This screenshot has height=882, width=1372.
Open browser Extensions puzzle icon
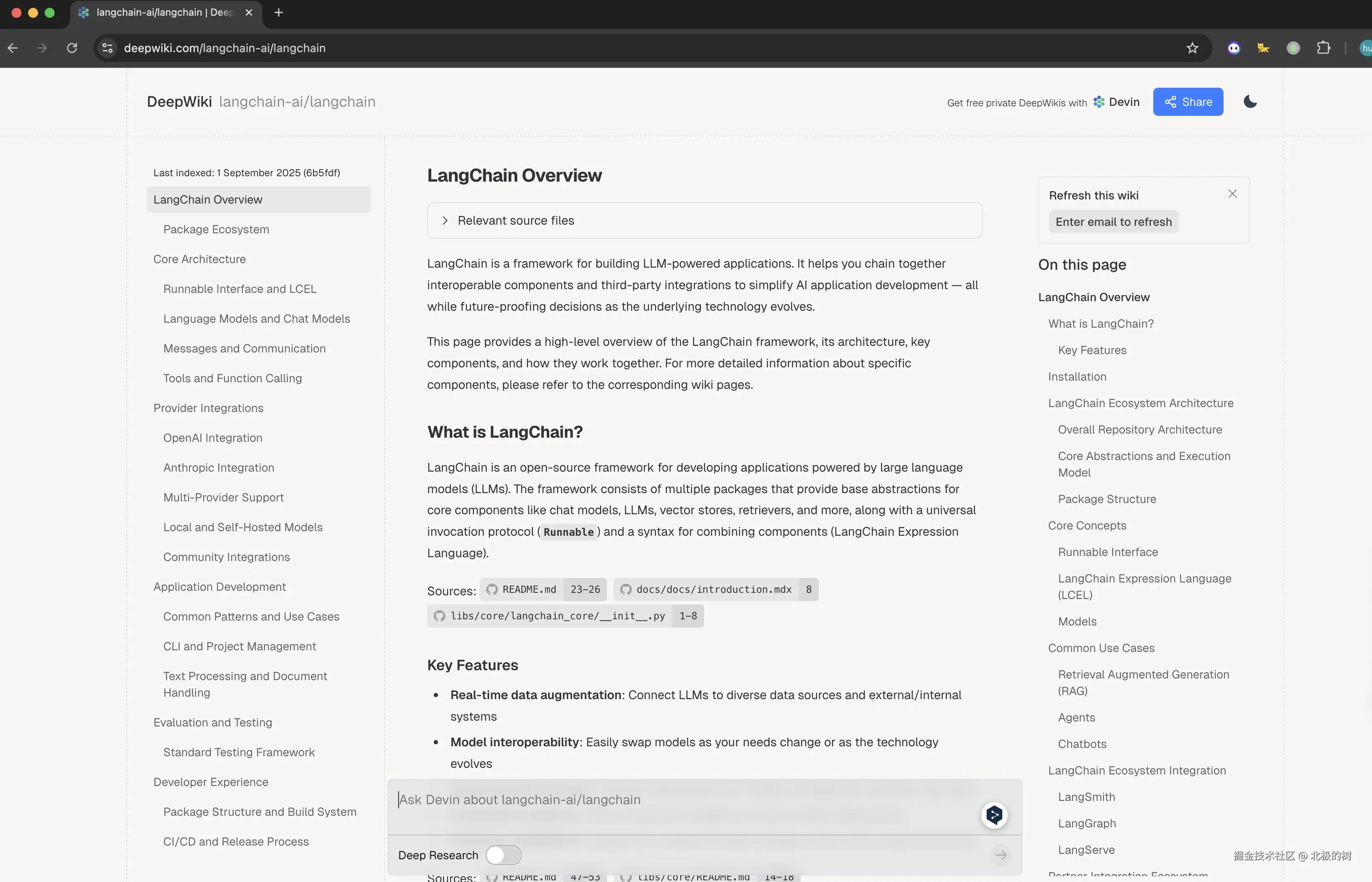pyautogui.click(x=1323, y=48)
